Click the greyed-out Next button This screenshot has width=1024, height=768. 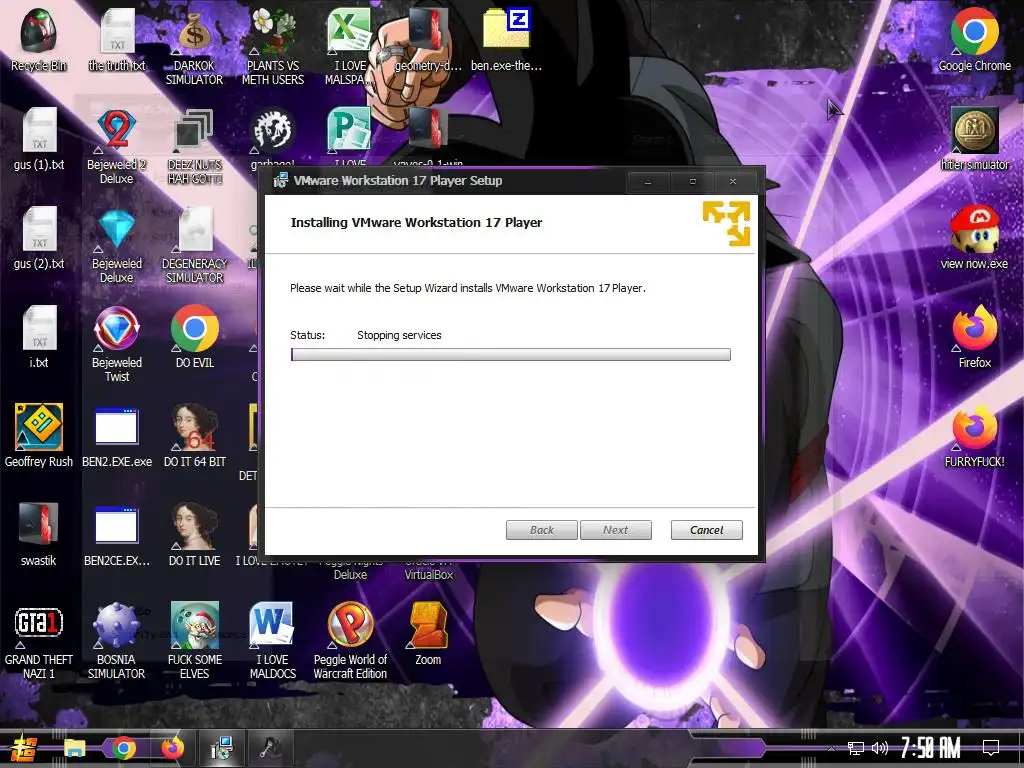tap(615, 530)
